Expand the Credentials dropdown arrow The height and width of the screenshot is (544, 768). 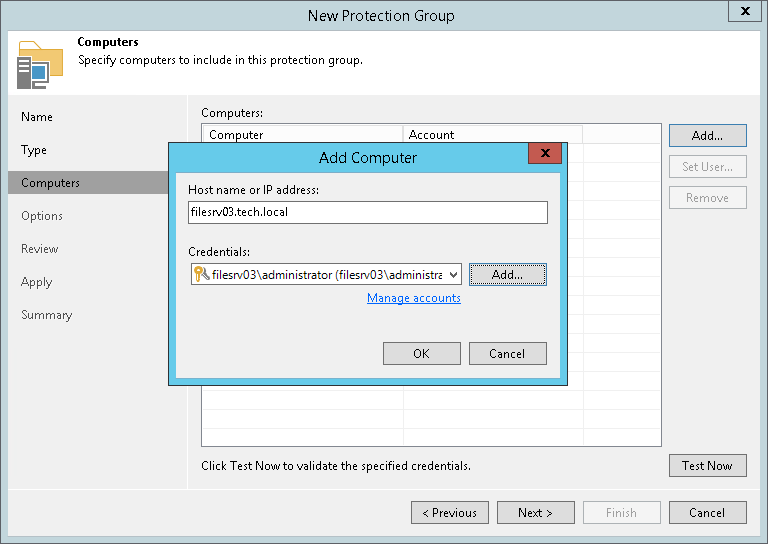pyautogui.click(x=453, y=275)
